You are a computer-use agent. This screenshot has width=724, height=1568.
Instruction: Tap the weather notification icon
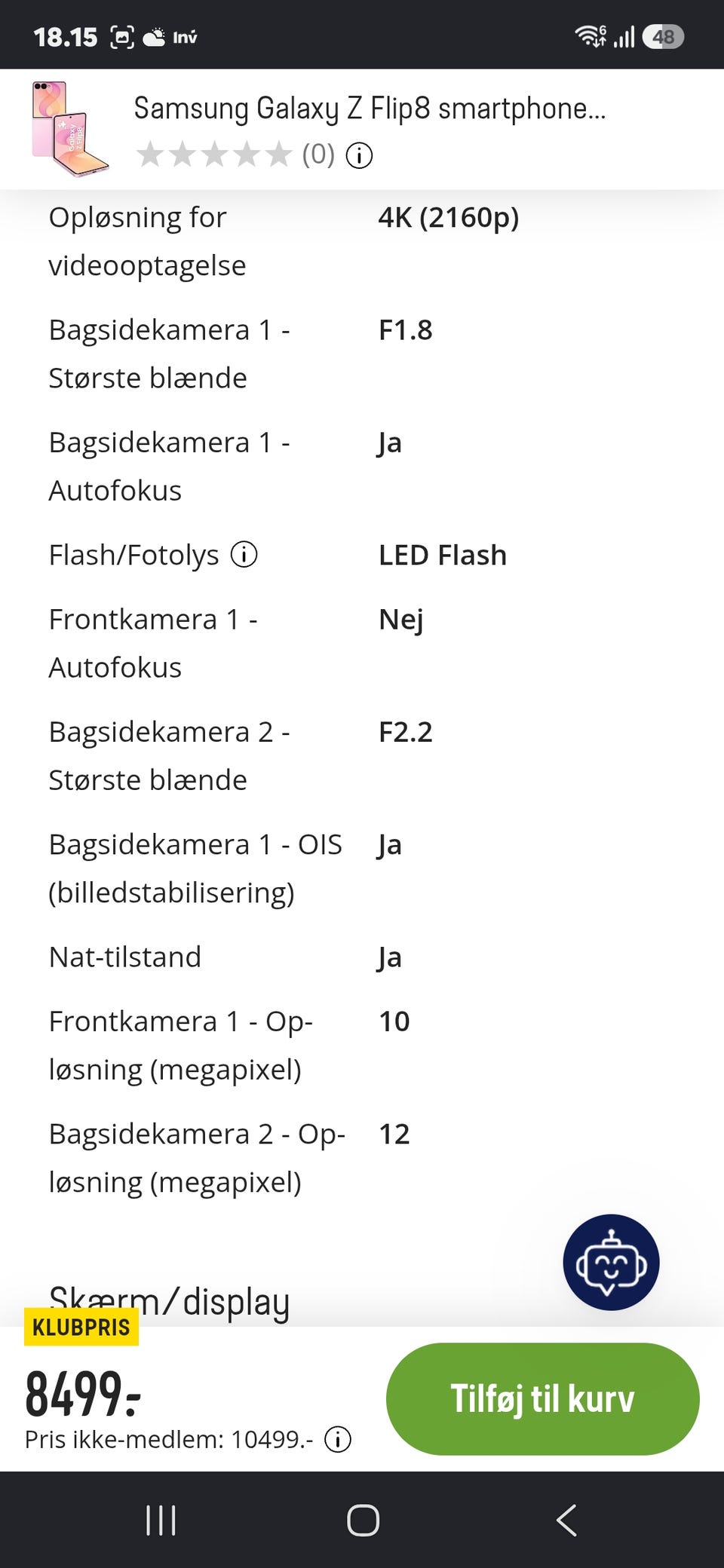154,37
